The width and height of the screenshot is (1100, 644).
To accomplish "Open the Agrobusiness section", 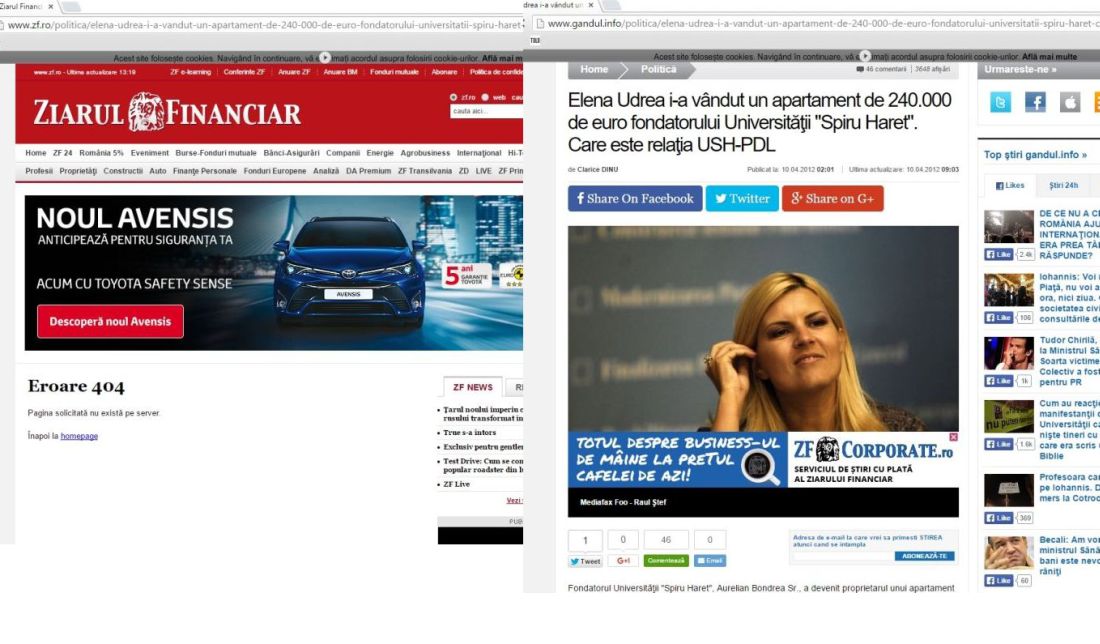I will (425, 153).
